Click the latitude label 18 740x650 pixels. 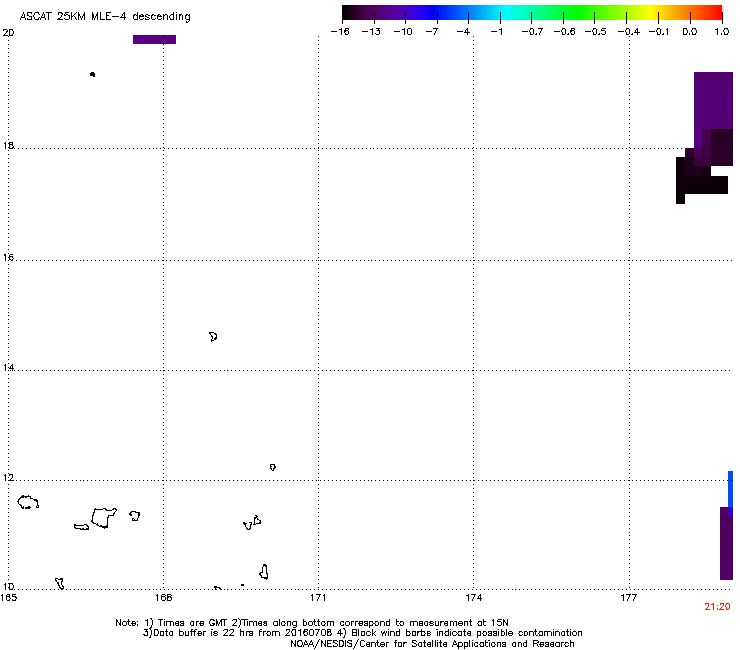8,146
